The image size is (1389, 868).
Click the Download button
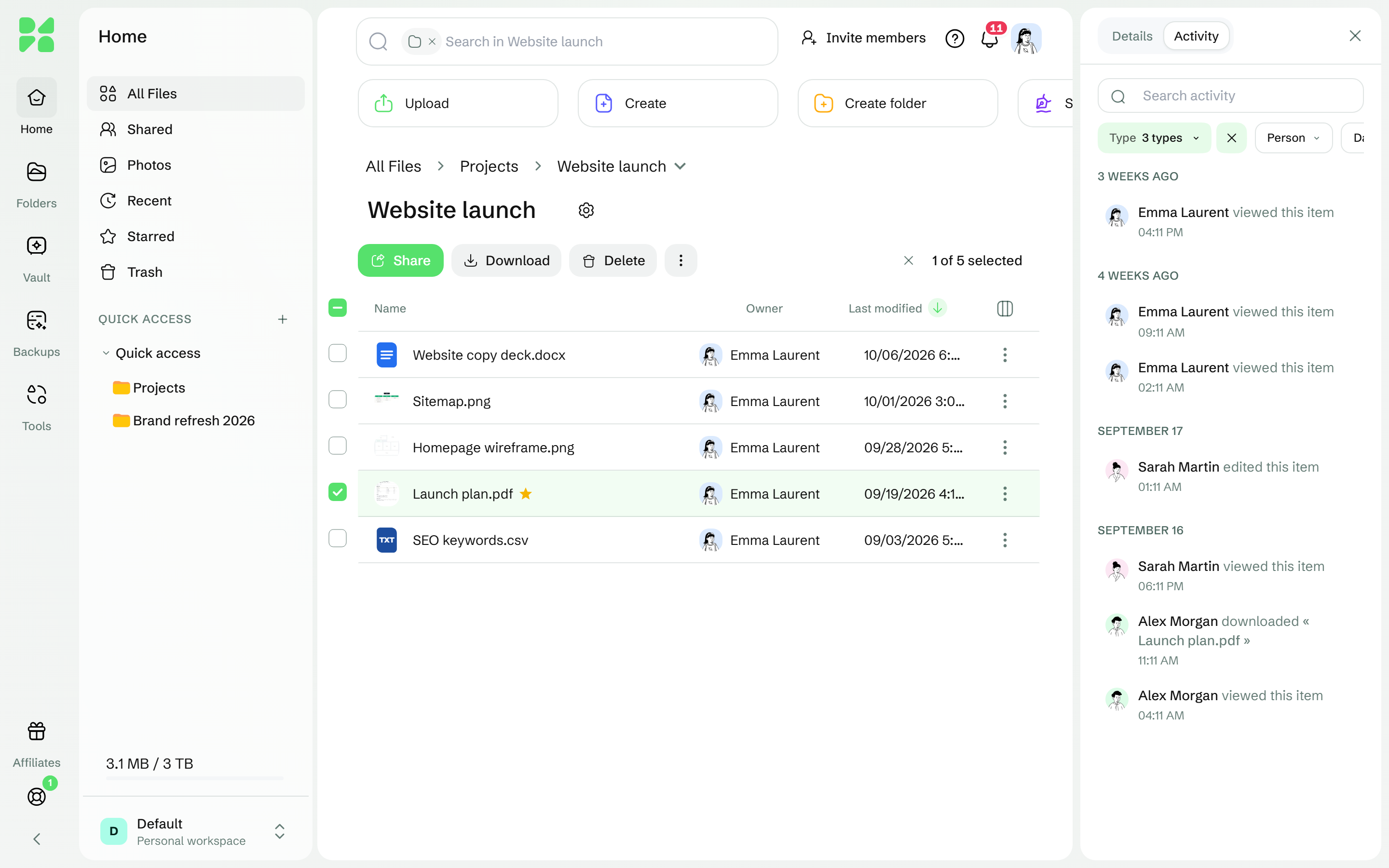[506, 260]
